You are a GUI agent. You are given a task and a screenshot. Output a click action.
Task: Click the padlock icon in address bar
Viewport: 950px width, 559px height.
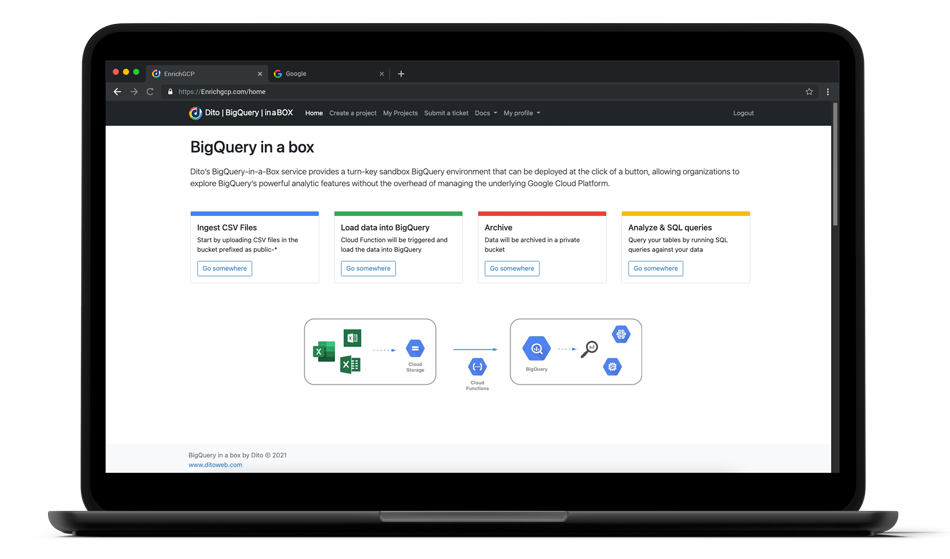tap(170, 91)
